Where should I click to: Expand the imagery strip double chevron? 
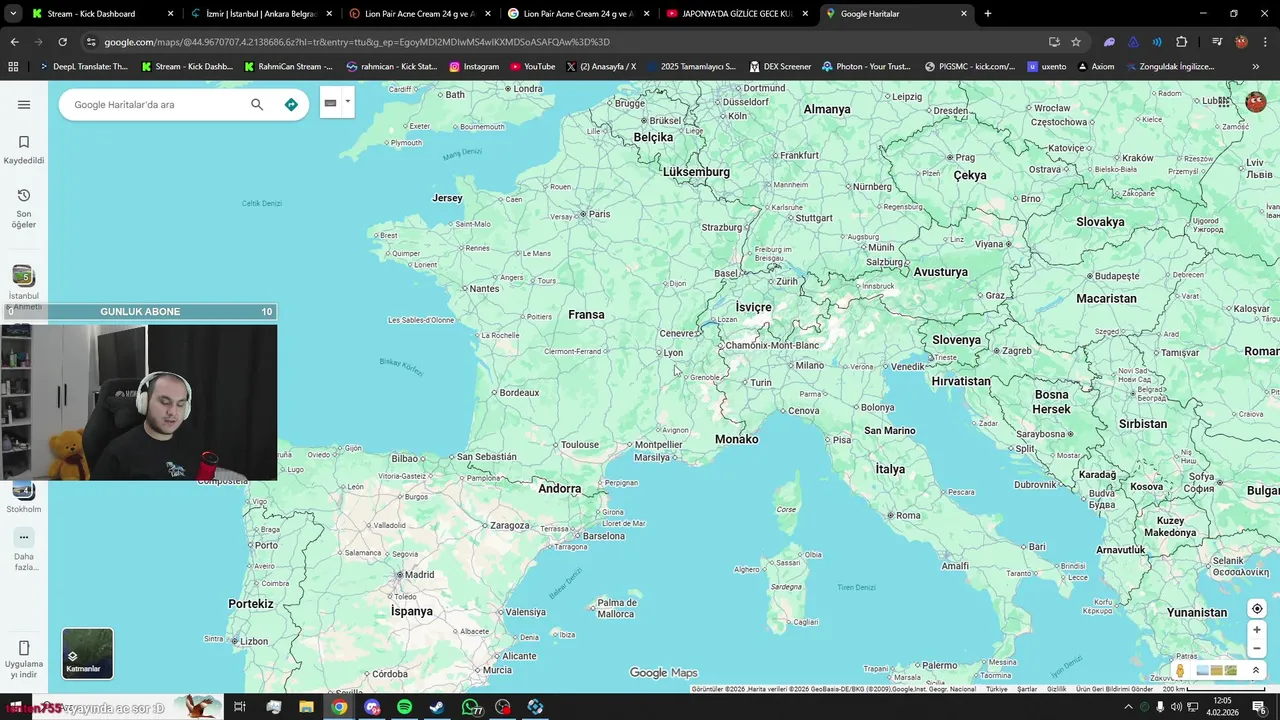coord(1256,671)
